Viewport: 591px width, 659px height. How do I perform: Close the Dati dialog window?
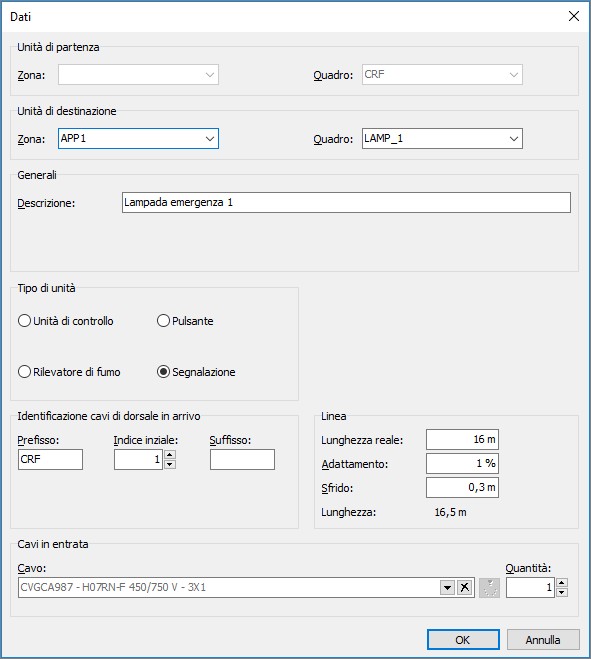click(574, 16)
